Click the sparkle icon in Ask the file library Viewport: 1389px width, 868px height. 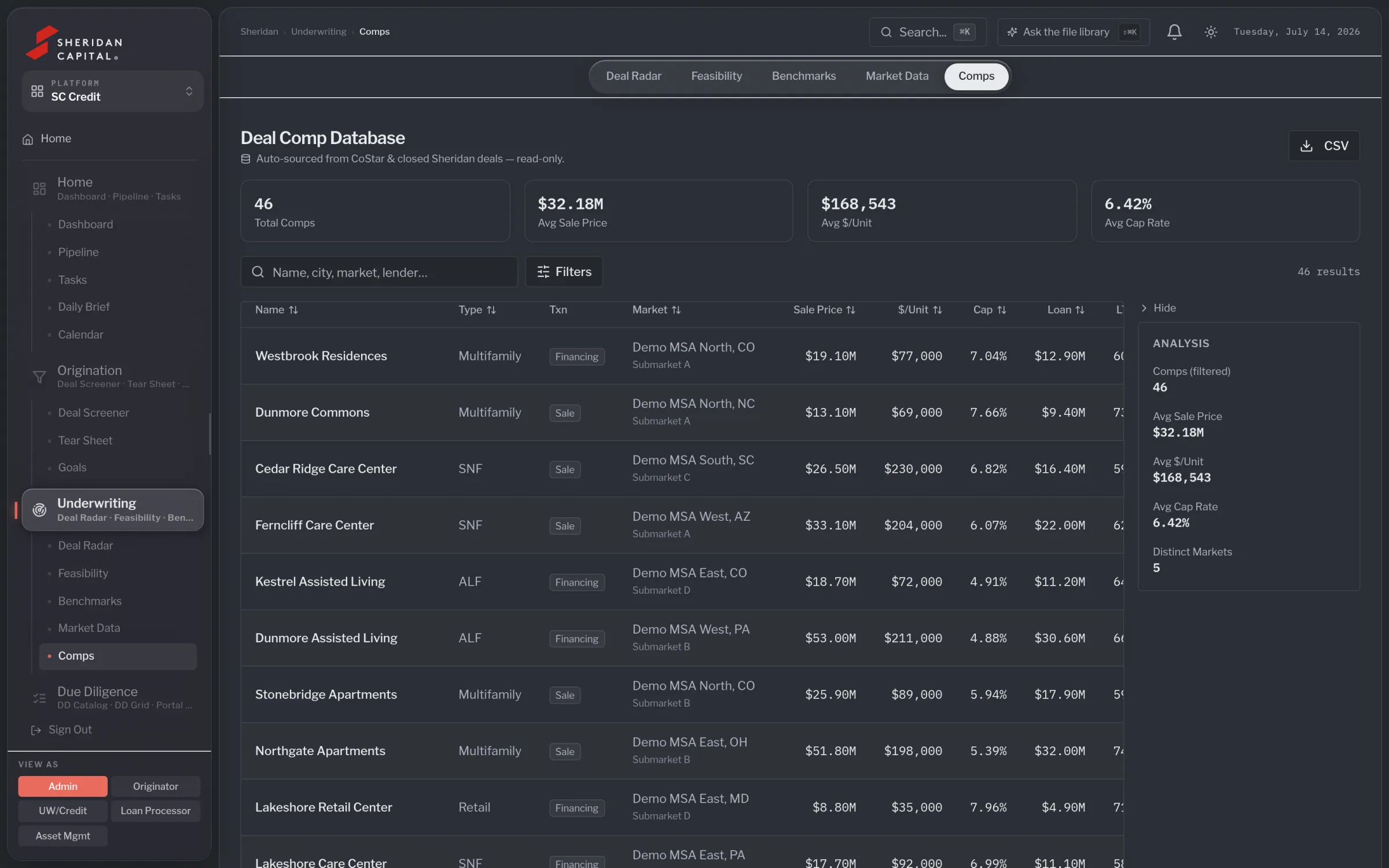(1012, 32)
